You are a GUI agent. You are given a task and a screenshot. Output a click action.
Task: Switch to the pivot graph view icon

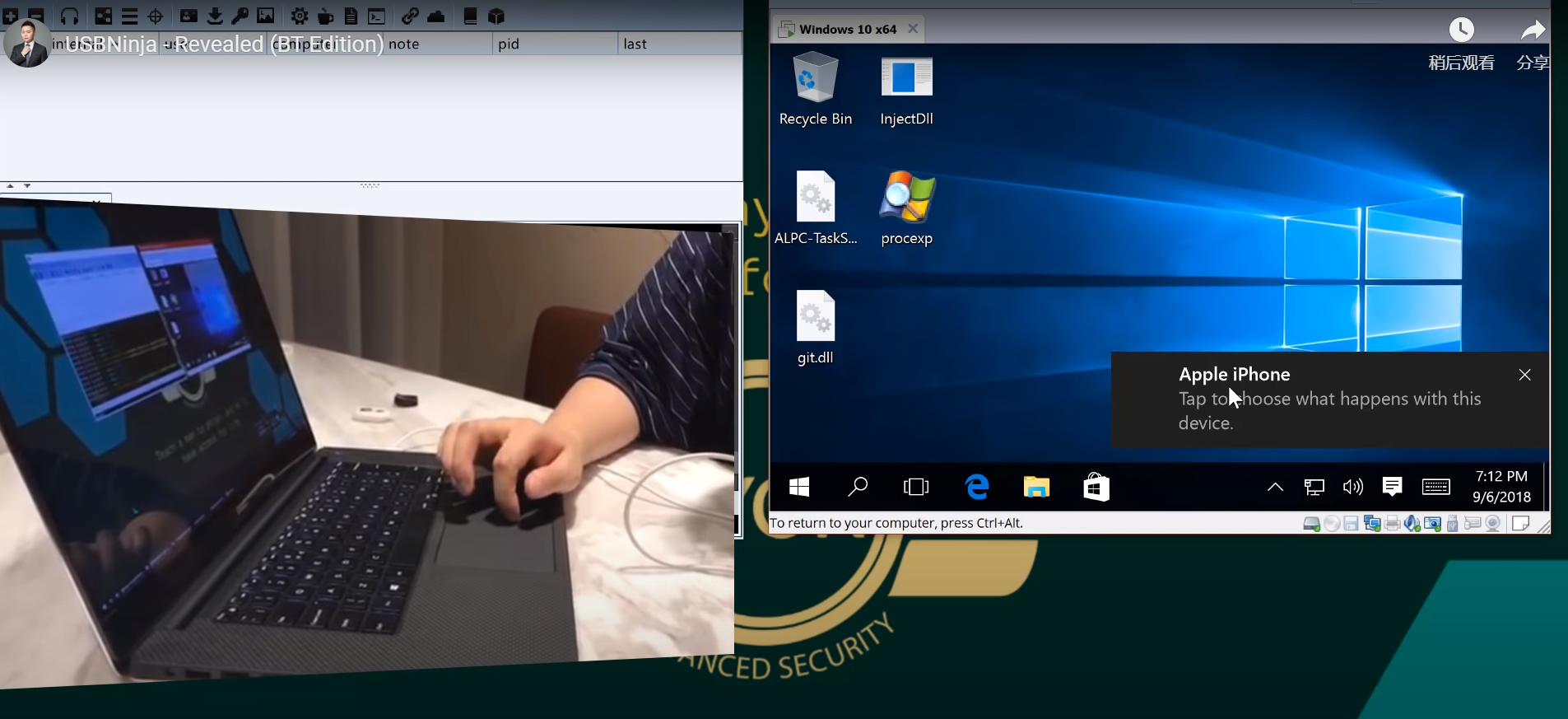click(x=104, y=16)
